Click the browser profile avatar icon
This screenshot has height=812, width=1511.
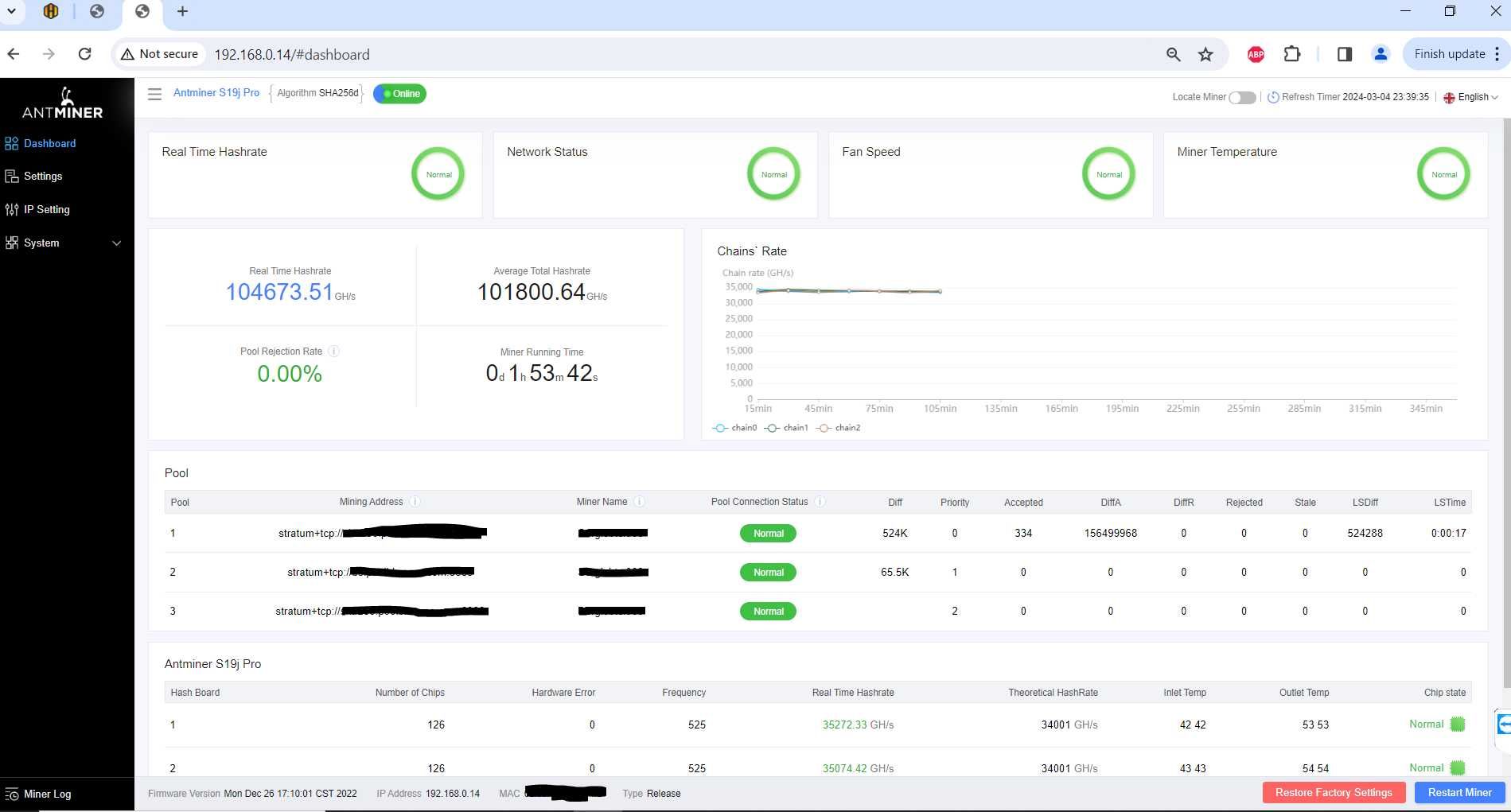click(x=1381, y=54)
